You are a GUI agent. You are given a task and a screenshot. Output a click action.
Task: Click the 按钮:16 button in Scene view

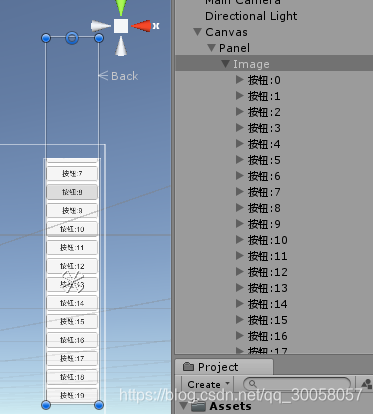(72, 340)
